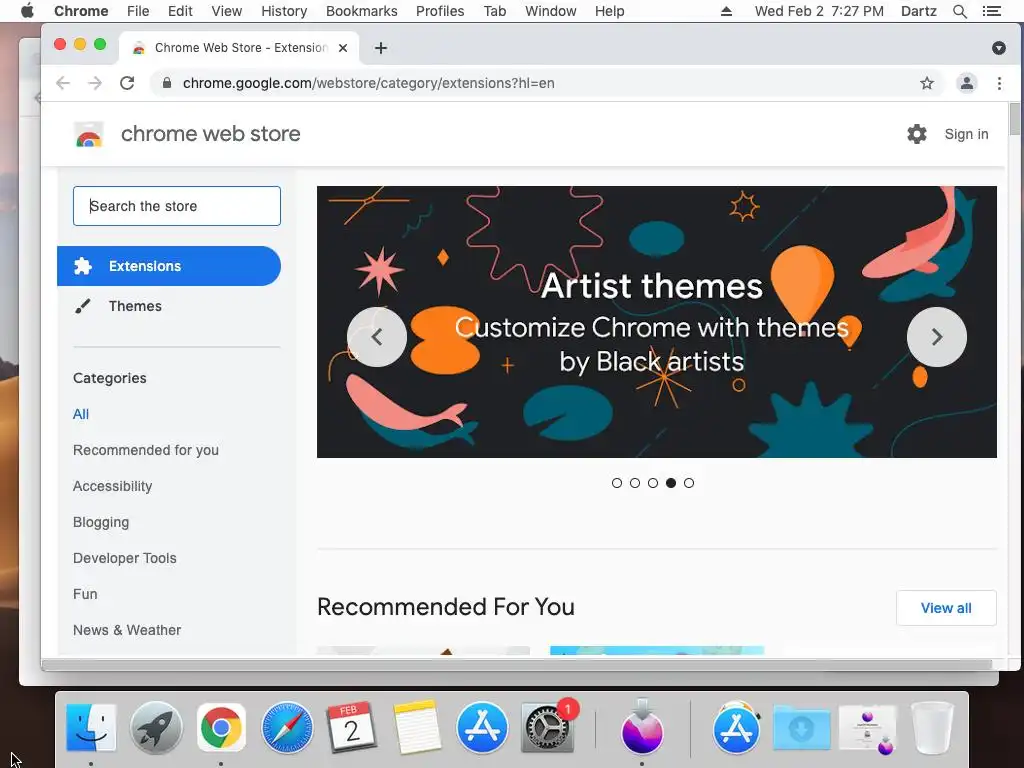Open the History menu

(284, 11)
